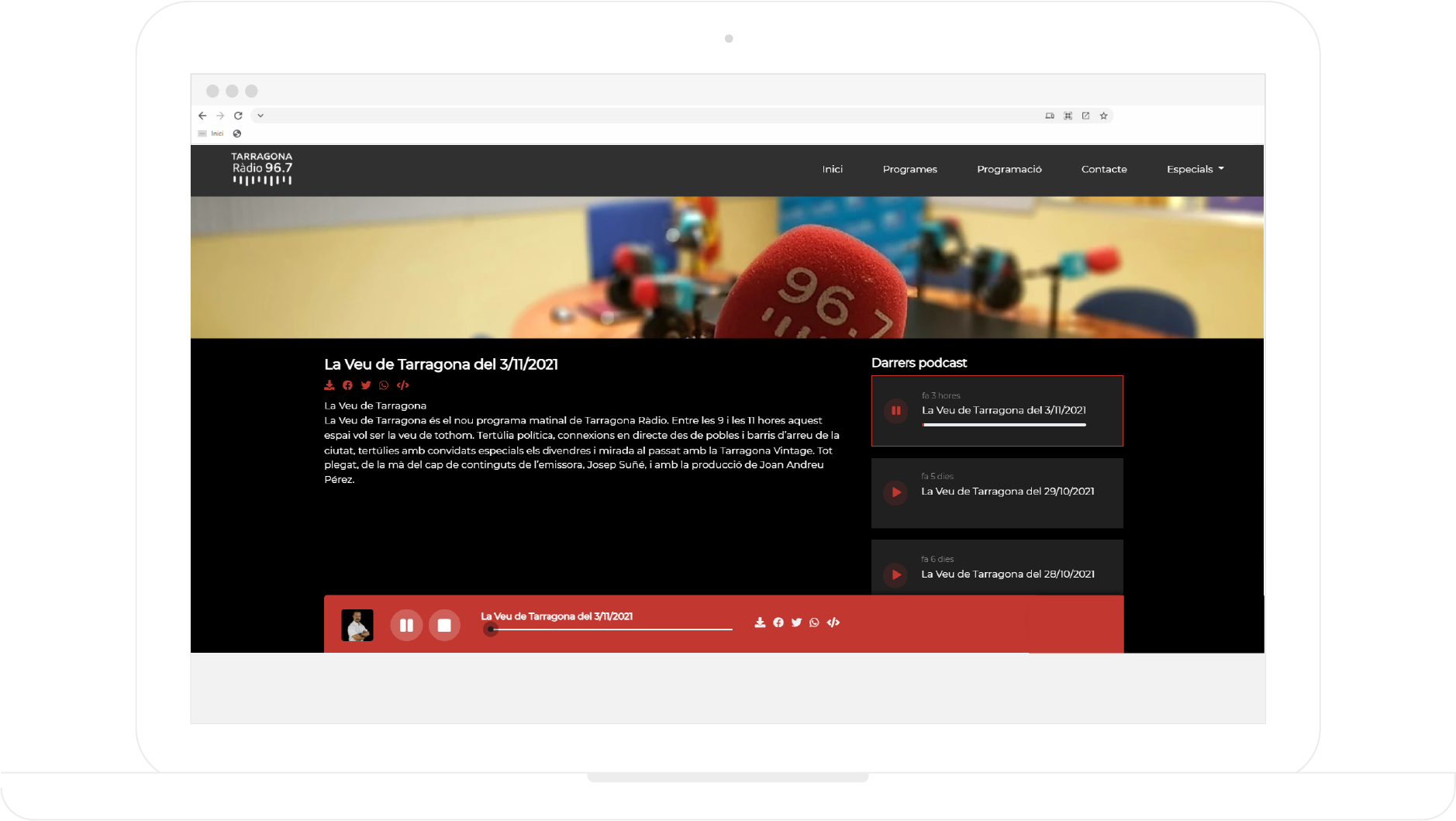Share via WhatsApp icon below the title

[384, 385]
